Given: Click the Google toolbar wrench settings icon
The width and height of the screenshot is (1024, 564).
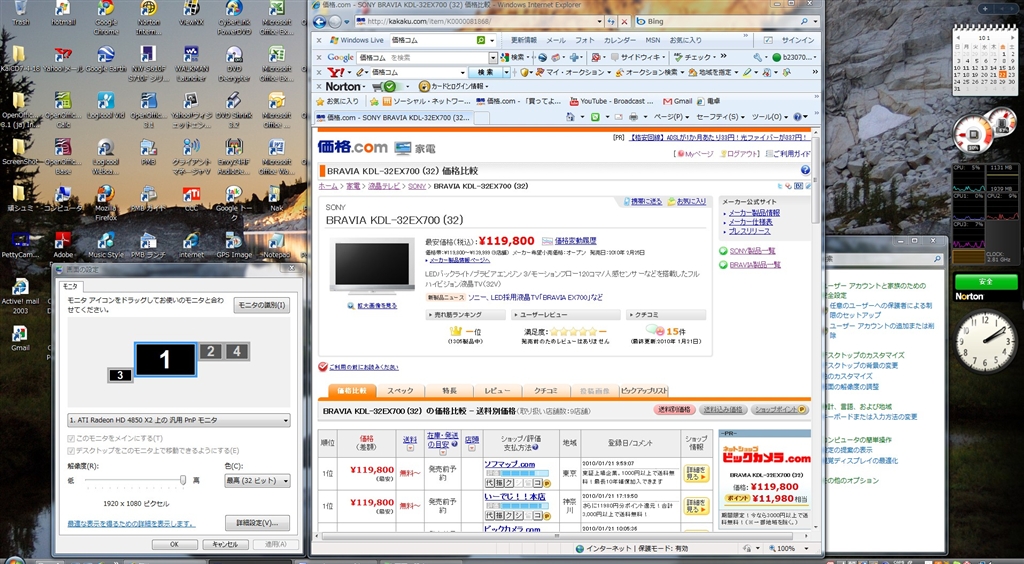Looking at the screenshot, I should (756, 57).
